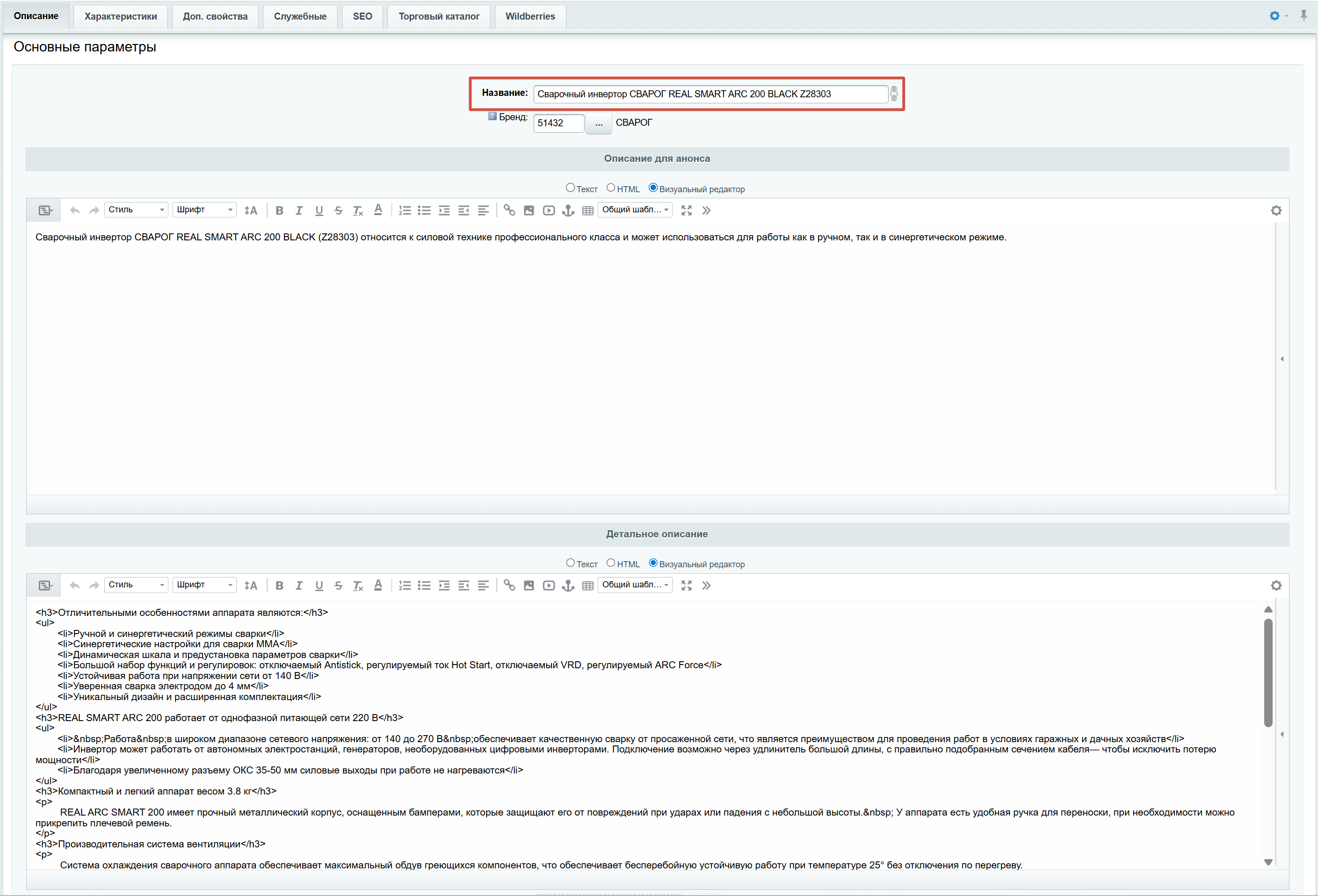Select Визуальный редактор for detailed description
This screenshot has height=896, width=1318.
[x=653, y=563]
